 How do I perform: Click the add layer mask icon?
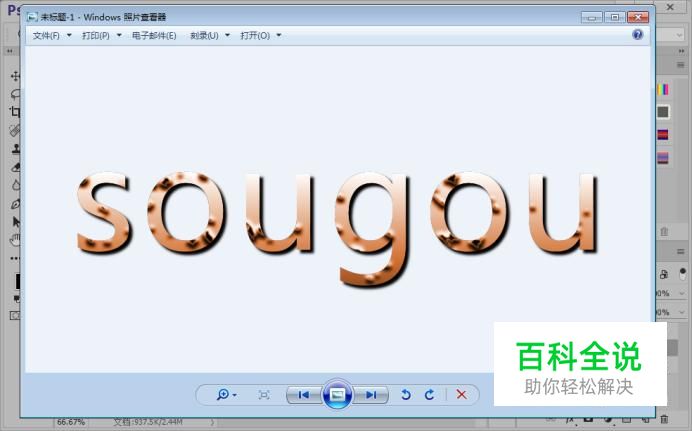[589, 420]
